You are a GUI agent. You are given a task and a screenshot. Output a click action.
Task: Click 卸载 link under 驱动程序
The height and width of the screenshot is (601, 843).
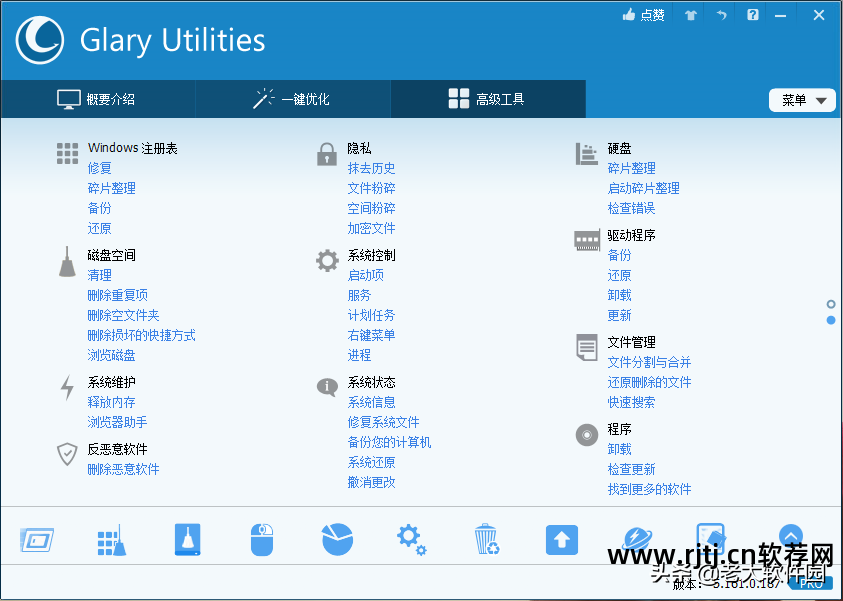coord(619,295)
